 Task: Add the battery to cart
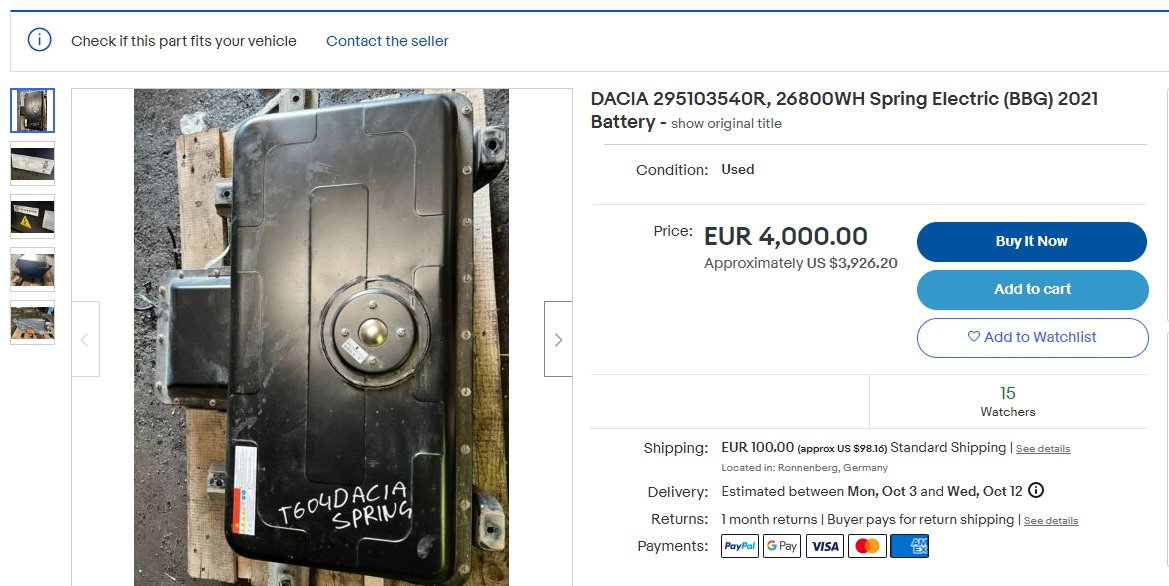pos(1033,289)
